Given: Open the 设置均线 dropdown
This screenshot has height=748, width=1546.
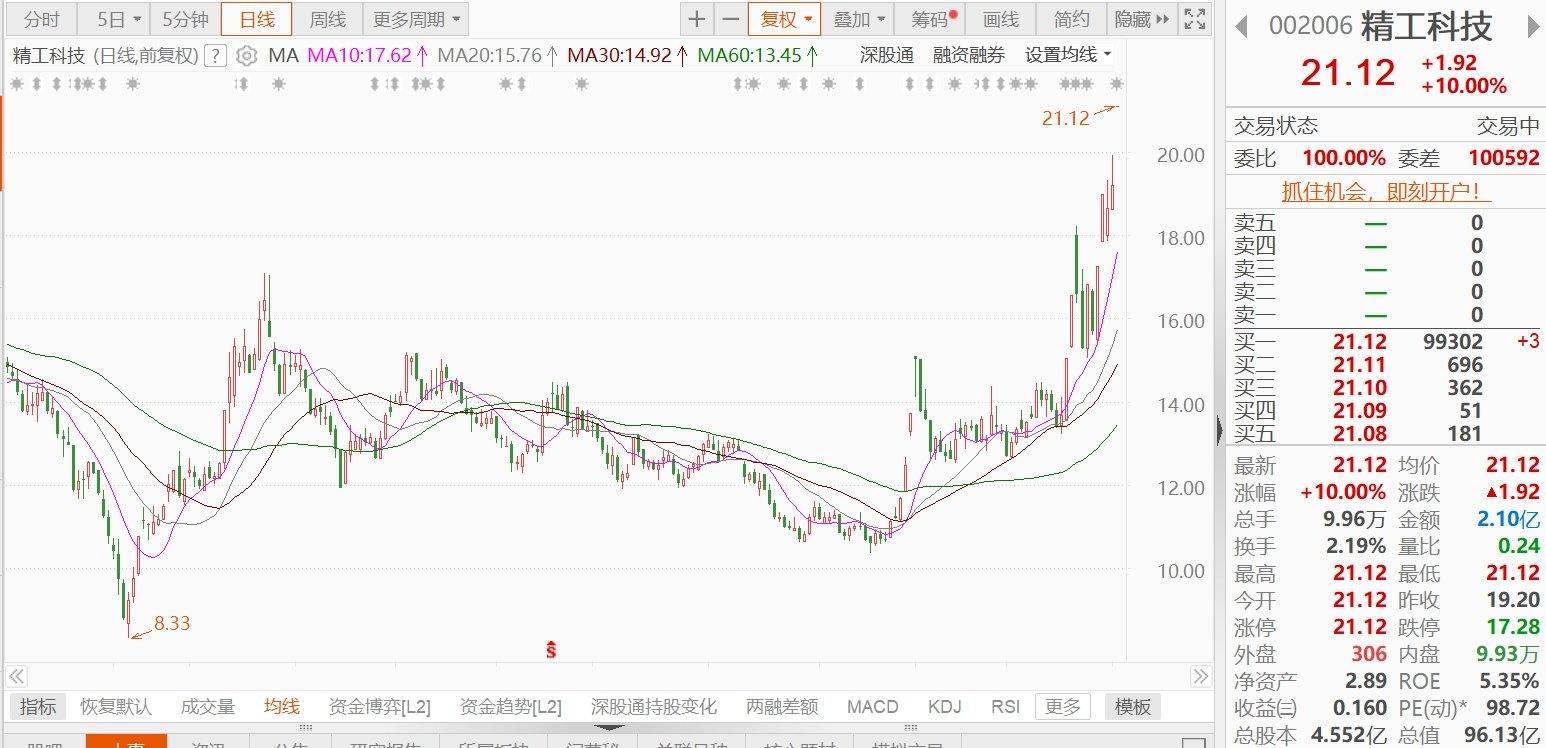Looking at the screenshot, I should click(1068, 56).
